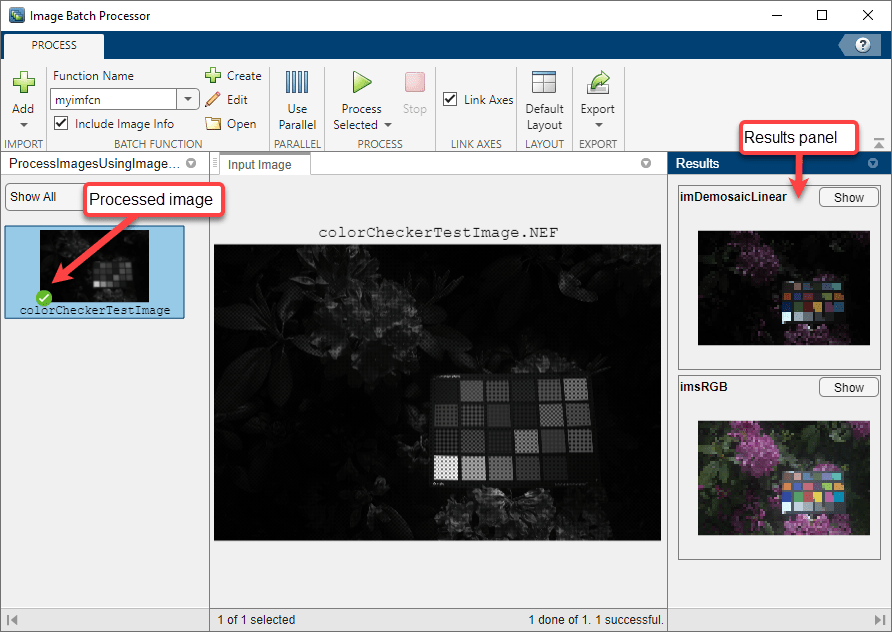The width and height of the screenshot is (892, 632).
Task: Switch to the PROCESS ribbon tab
Action: pos(53,45)
